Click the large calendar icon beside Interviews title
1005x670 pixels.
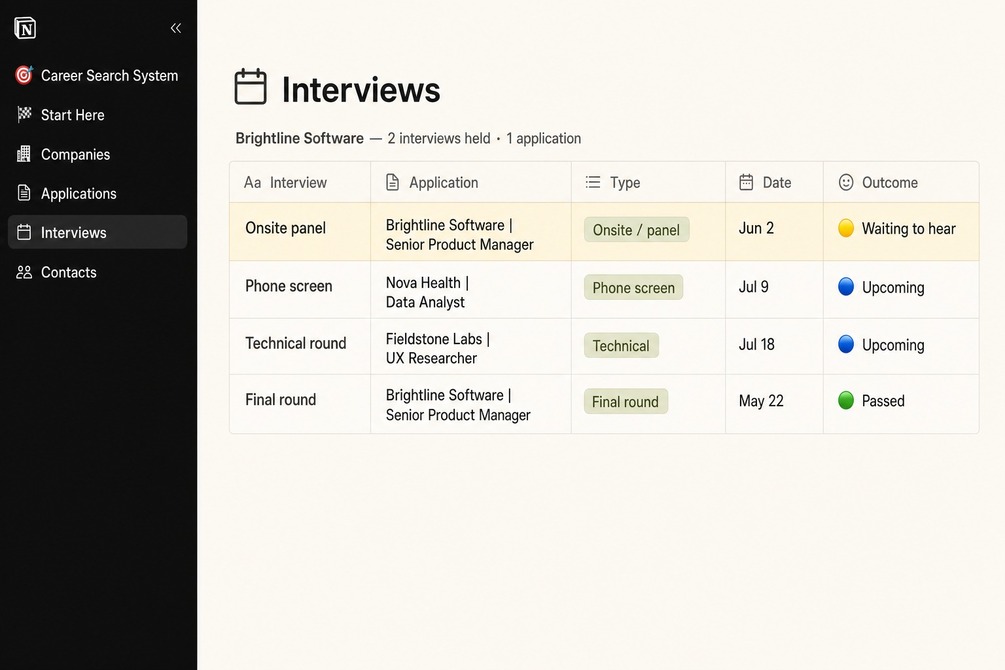(x=250, y=87)
